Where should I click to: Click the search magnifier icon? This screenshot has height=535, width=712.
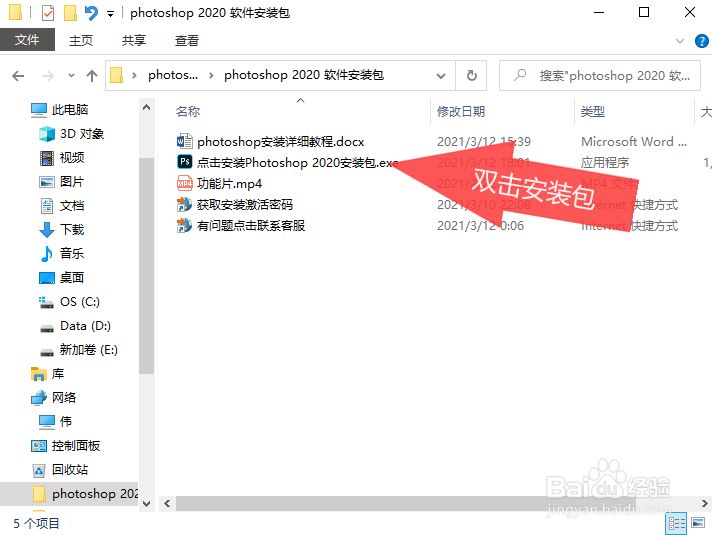pyautogui.click(x=520, y=75)
